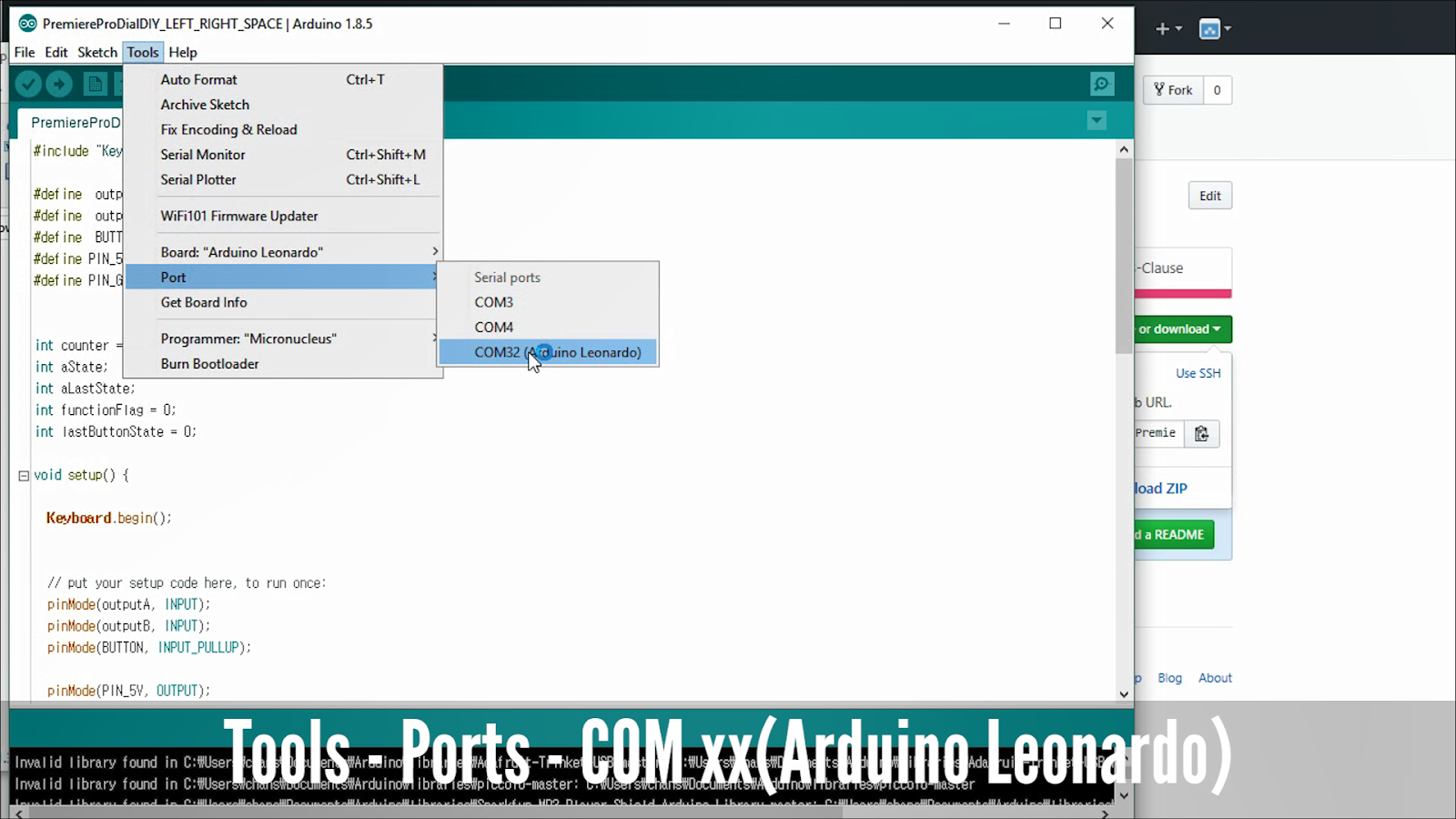Open the Edit menu
The image size is (1456, 819).
(x=56, y=52)
